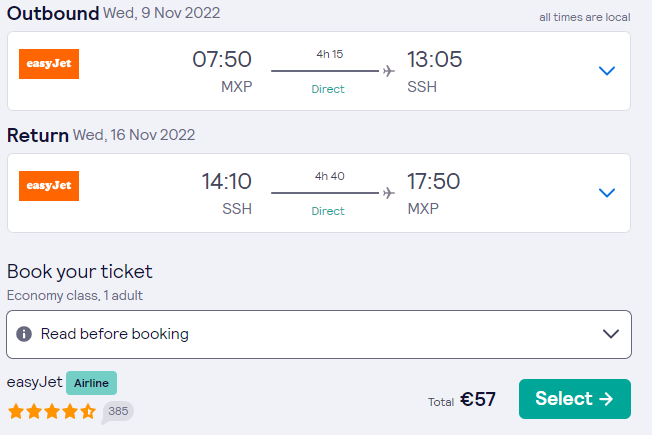Click the return departure time 14:10

(227, 181)
